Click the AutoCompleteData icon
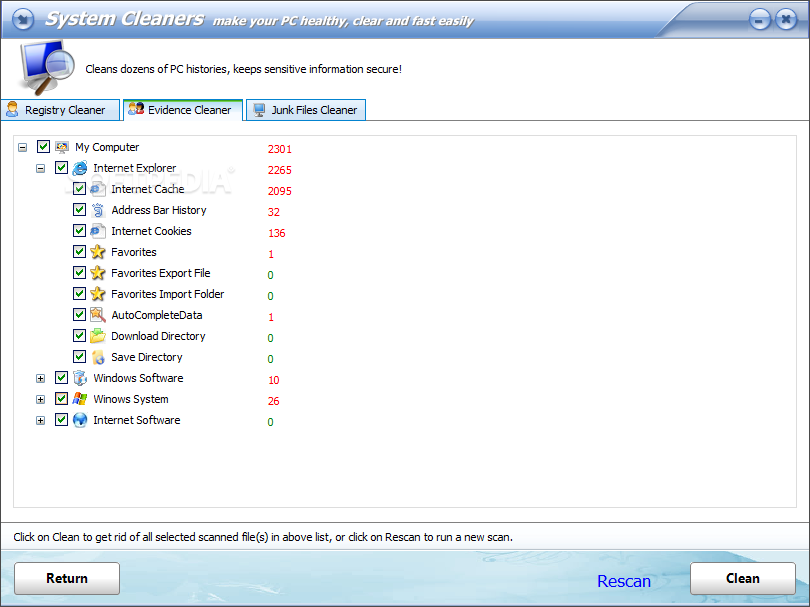 [x=98, y=315]
